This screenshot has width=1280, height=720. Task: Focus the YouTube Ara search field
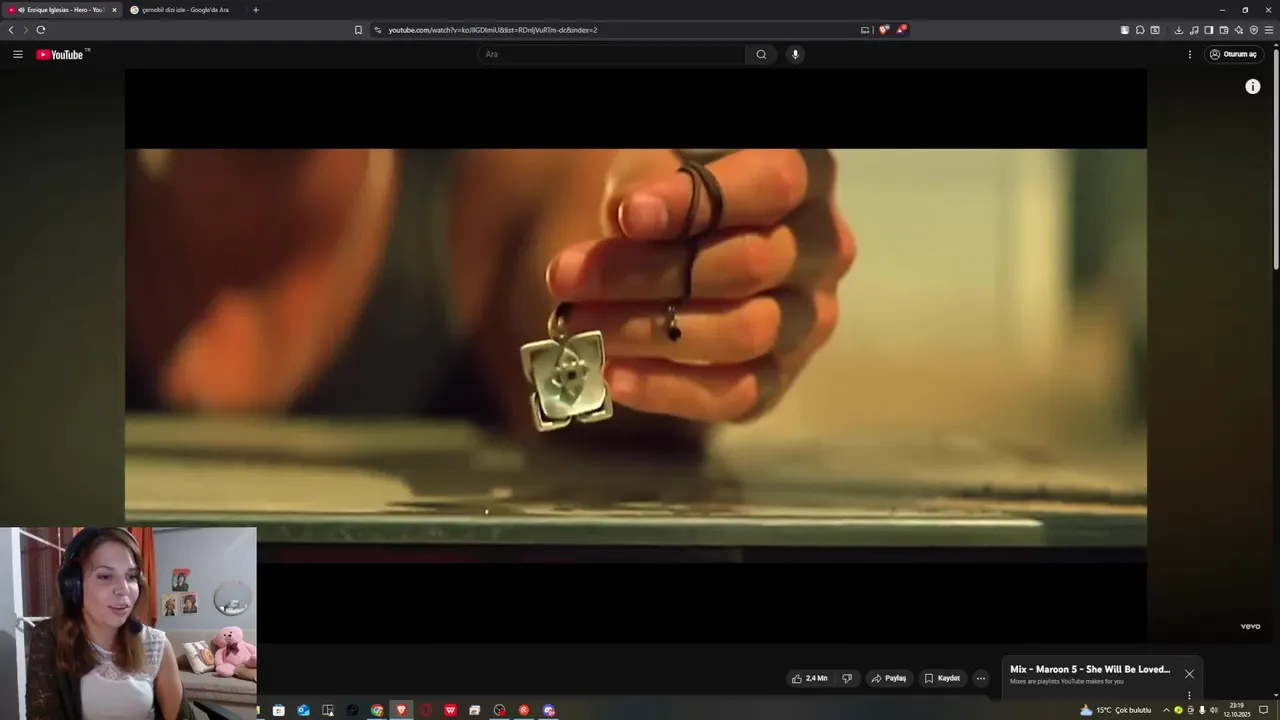tap(612, 54)
